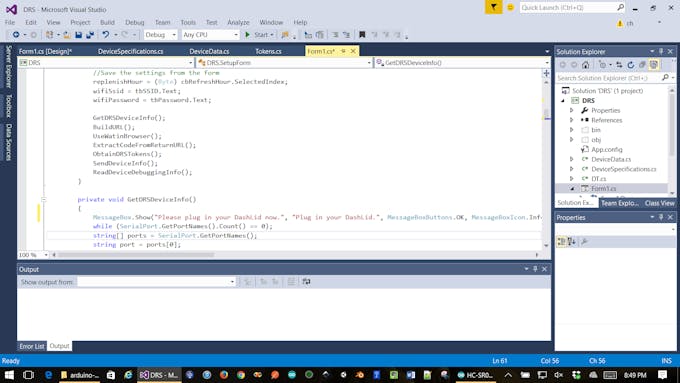
Task: Click the uncomment lines toolbar icon
Action: [x=346, y=35]
